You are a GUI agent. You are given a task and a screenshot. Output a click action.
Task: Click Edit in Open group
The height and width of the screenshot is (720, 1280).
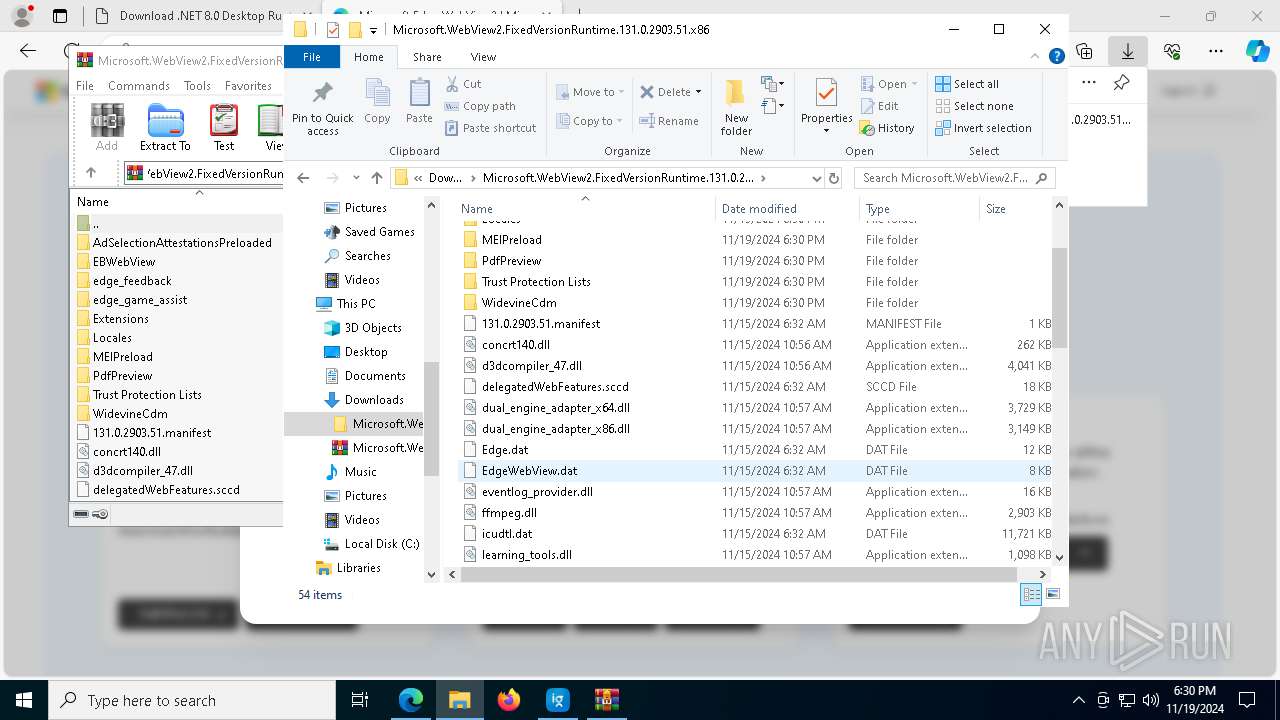[879, 106]
